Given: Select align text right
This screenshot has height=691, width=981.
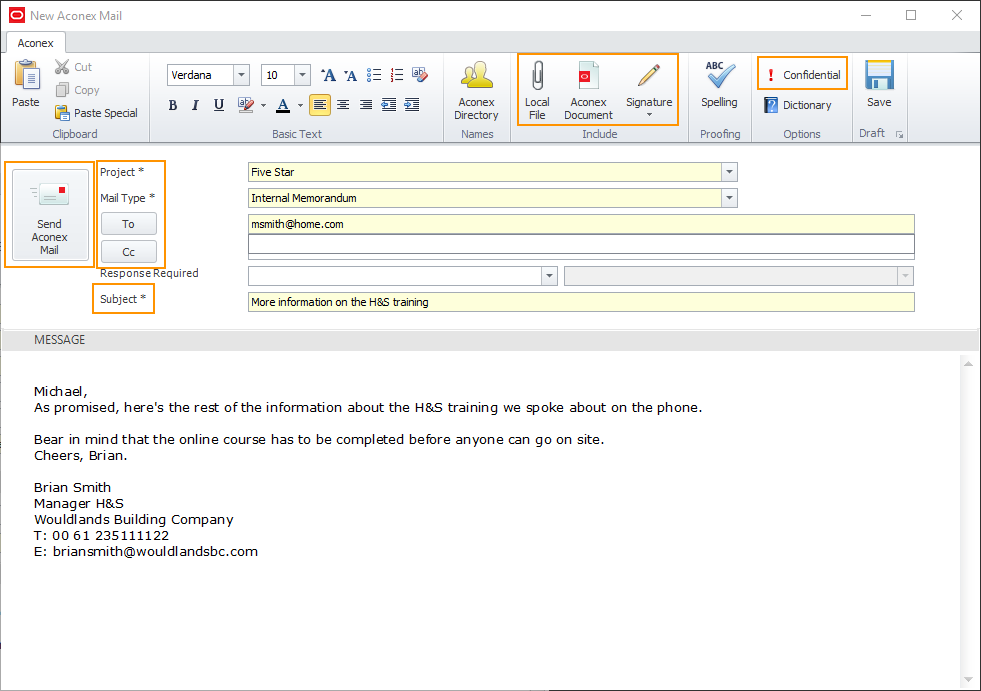Looking at the screenshot, I should [x=365, y=105].
